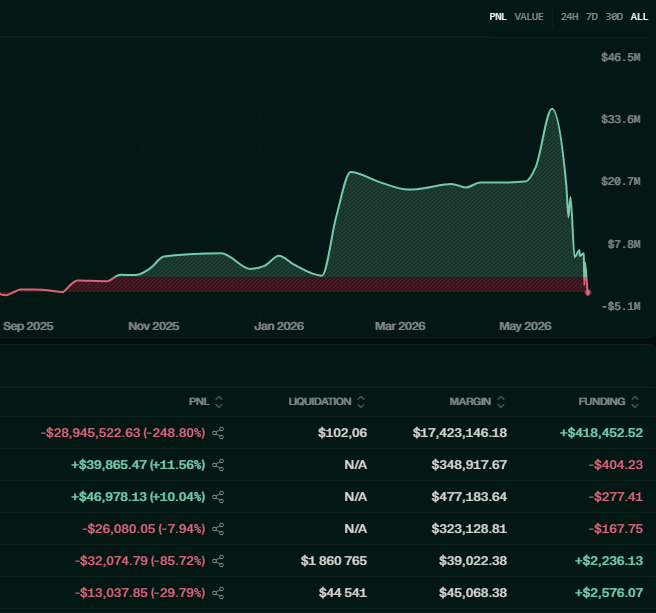Click the $1 860 765 liquidation value
The image size is (656, 613).
(x=333, y=561)
